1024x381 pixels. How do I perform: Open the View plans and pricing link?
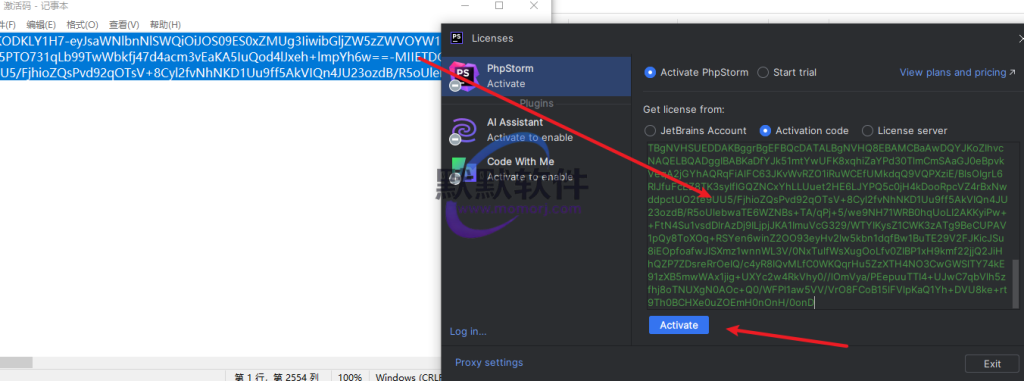click(957, 73)
